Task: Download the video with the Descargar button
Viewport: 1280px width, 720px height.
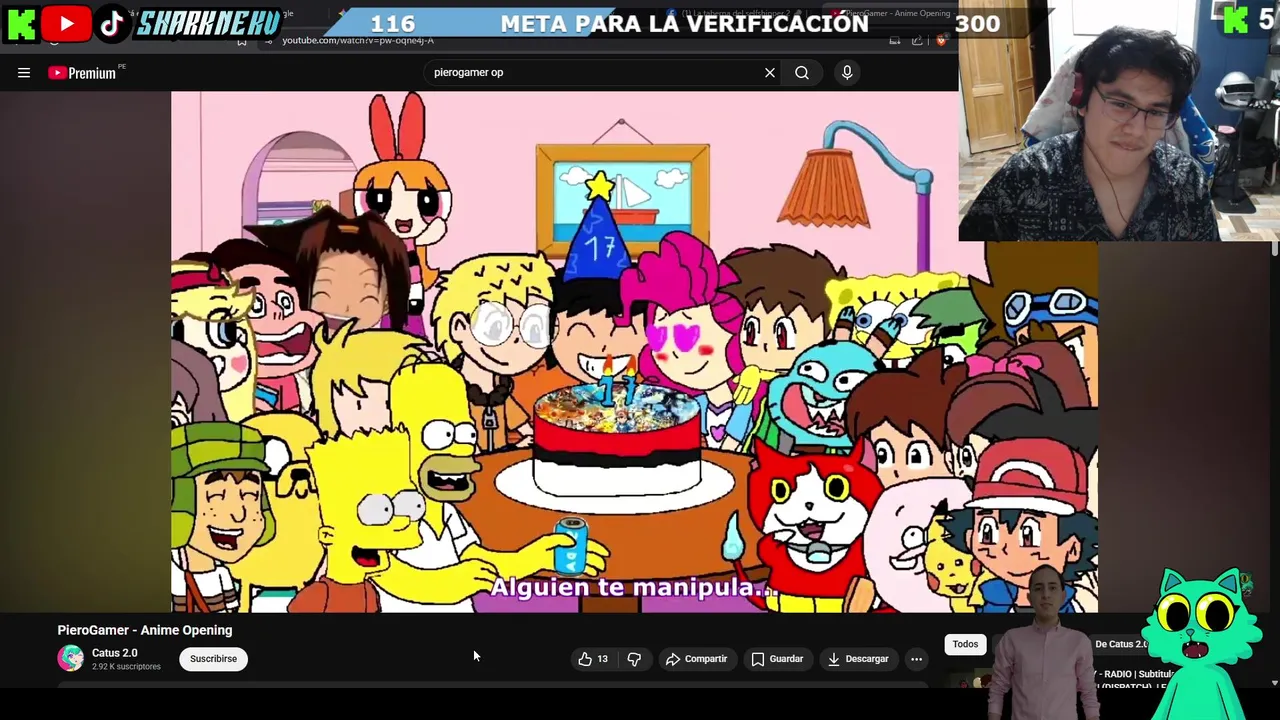Action: (858, 659)
